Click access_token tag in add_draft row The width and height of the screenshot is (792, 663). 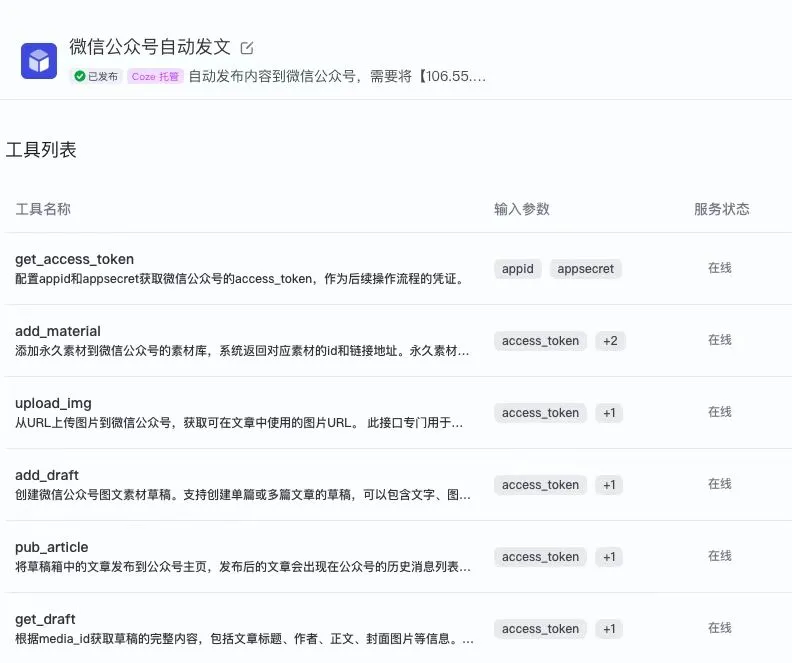pos(540,485)
